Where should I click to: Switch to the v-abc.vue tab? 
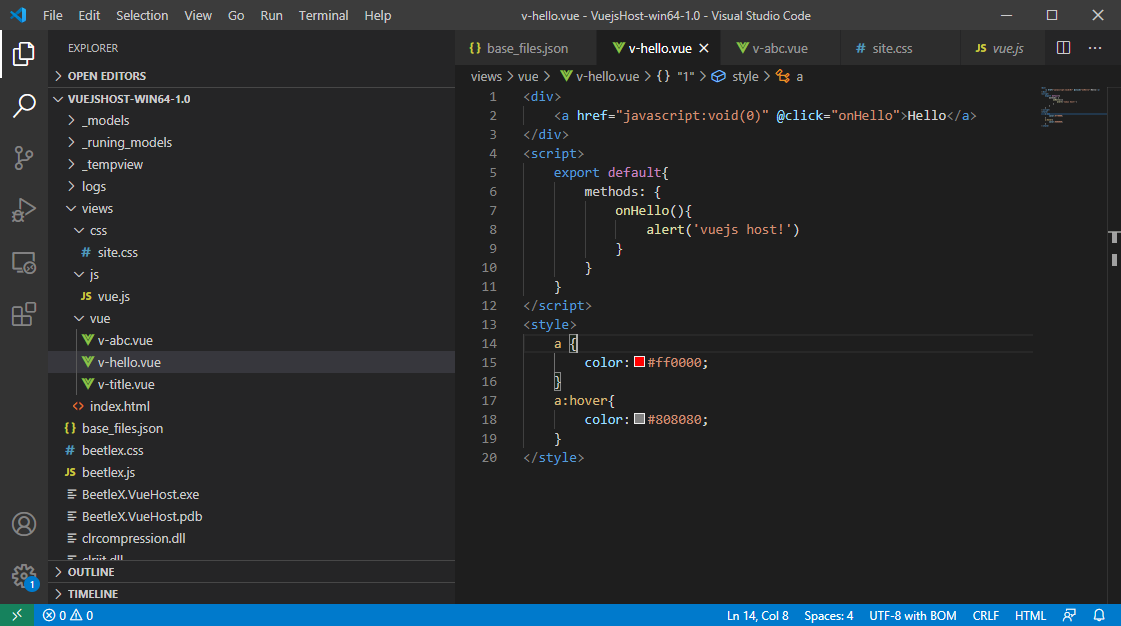click(781, 48)
